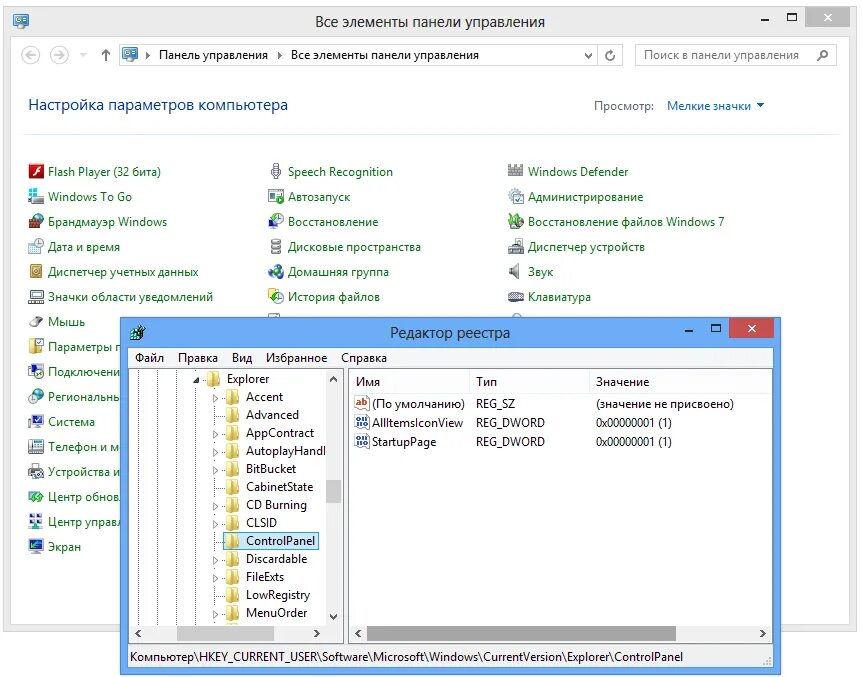Open Значки области уведомлений icon
This screenshot has height=677, width=862.
click(36, 297)
